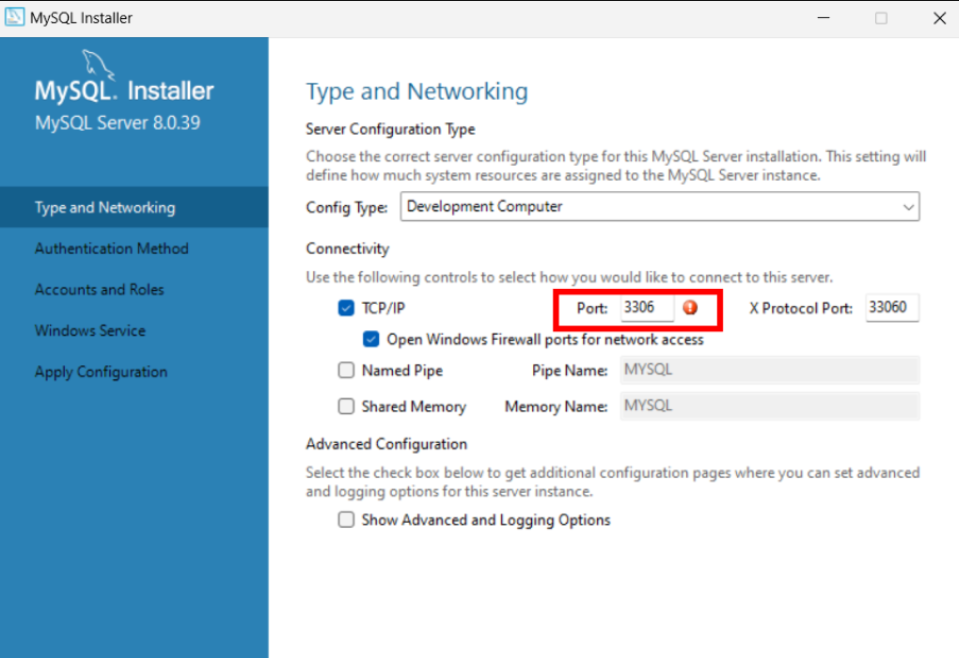Check Show Advanced and Logging Options

coord(346,520)
